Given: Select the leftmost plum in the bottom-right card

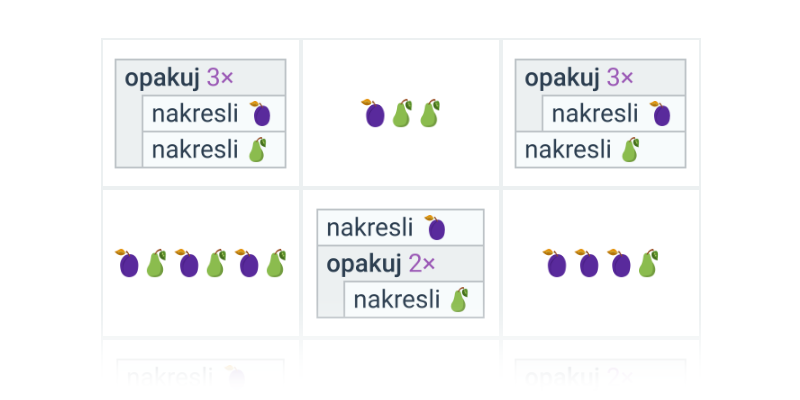Looking at the screenshot, I should (x=556, y=264).
